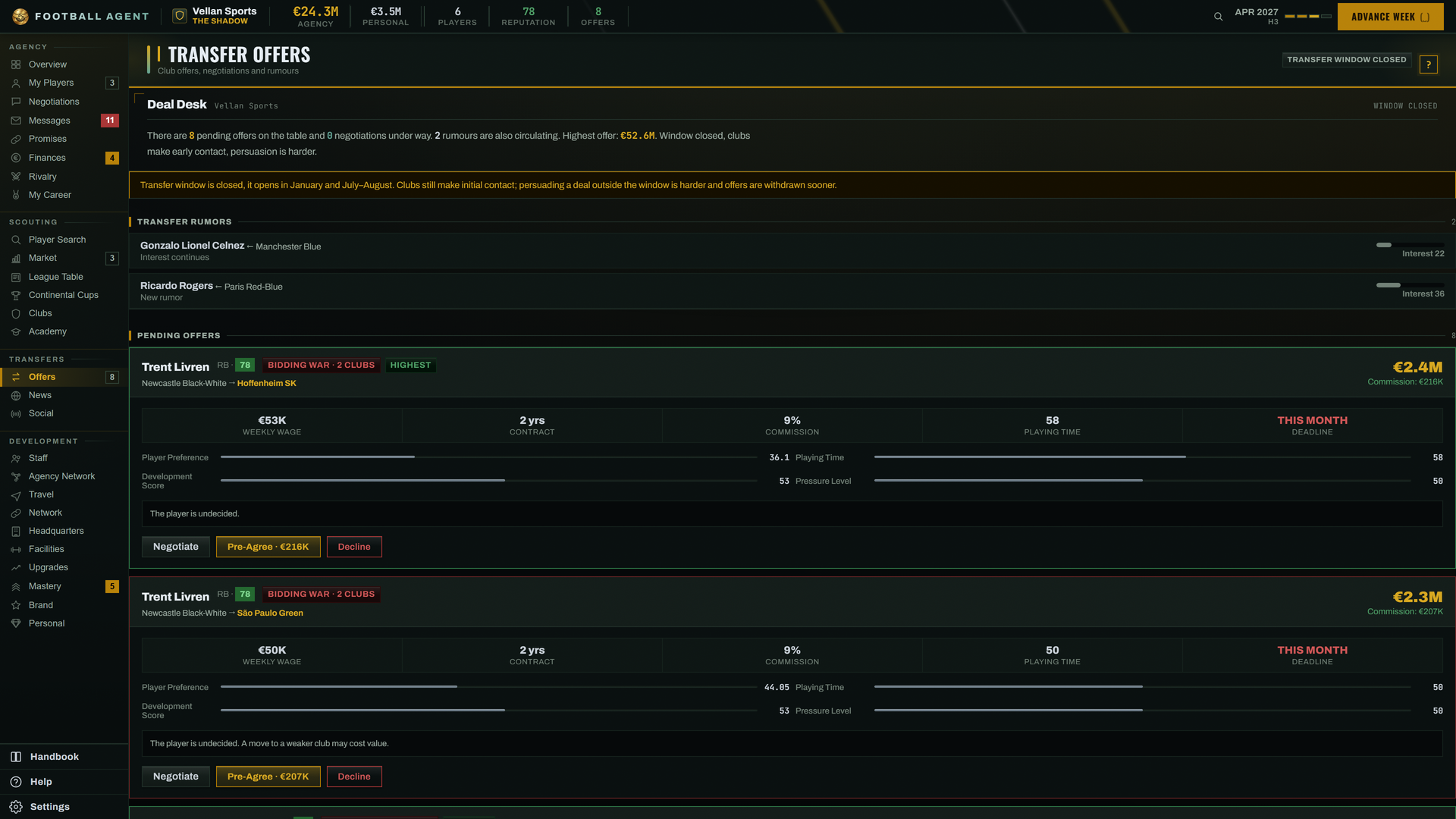
Task: Decline the São Paulo Green offer
Action: [x=354, y=777]
